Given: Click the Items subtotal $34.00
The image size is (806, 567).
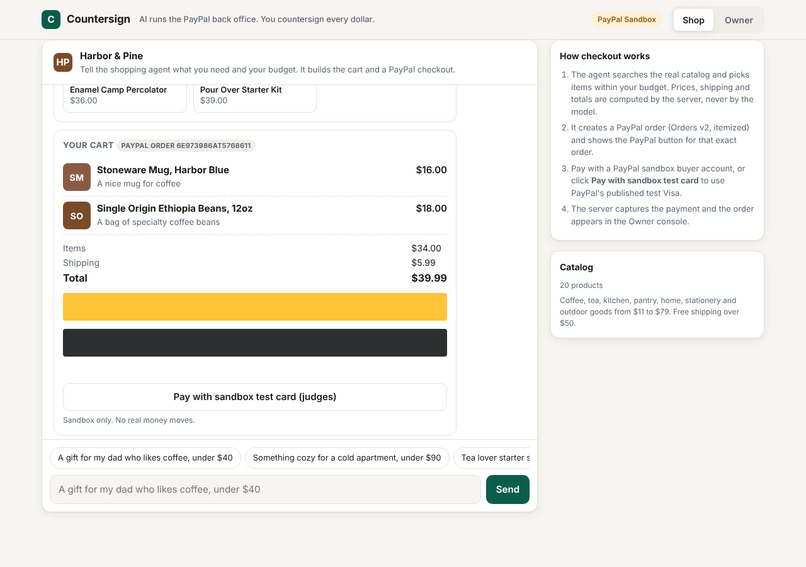Looking at the screenshot, I should 426,248.
